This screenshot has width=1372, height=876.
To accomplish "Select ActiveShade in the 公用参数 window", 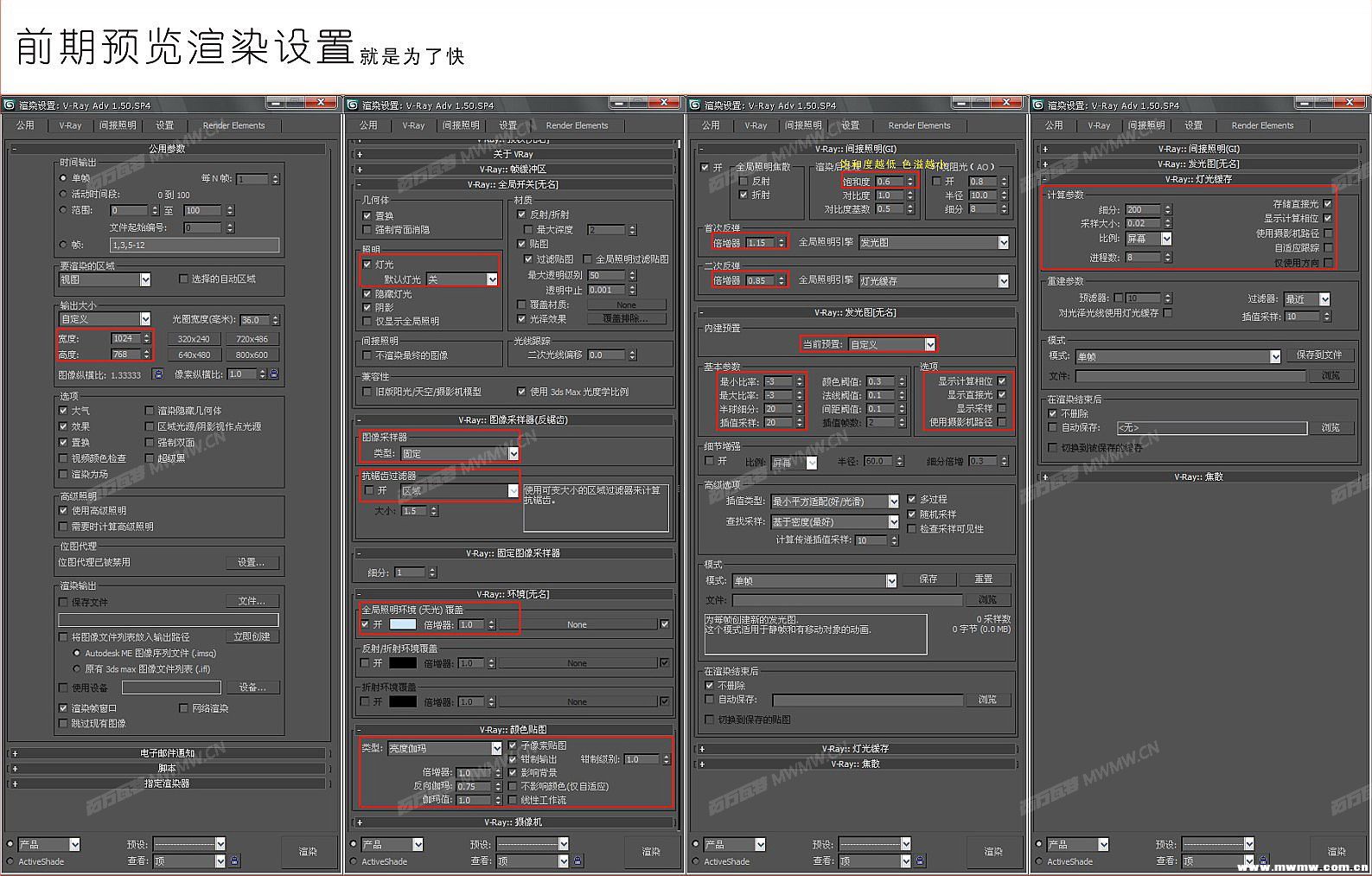I will pos(10,861).
